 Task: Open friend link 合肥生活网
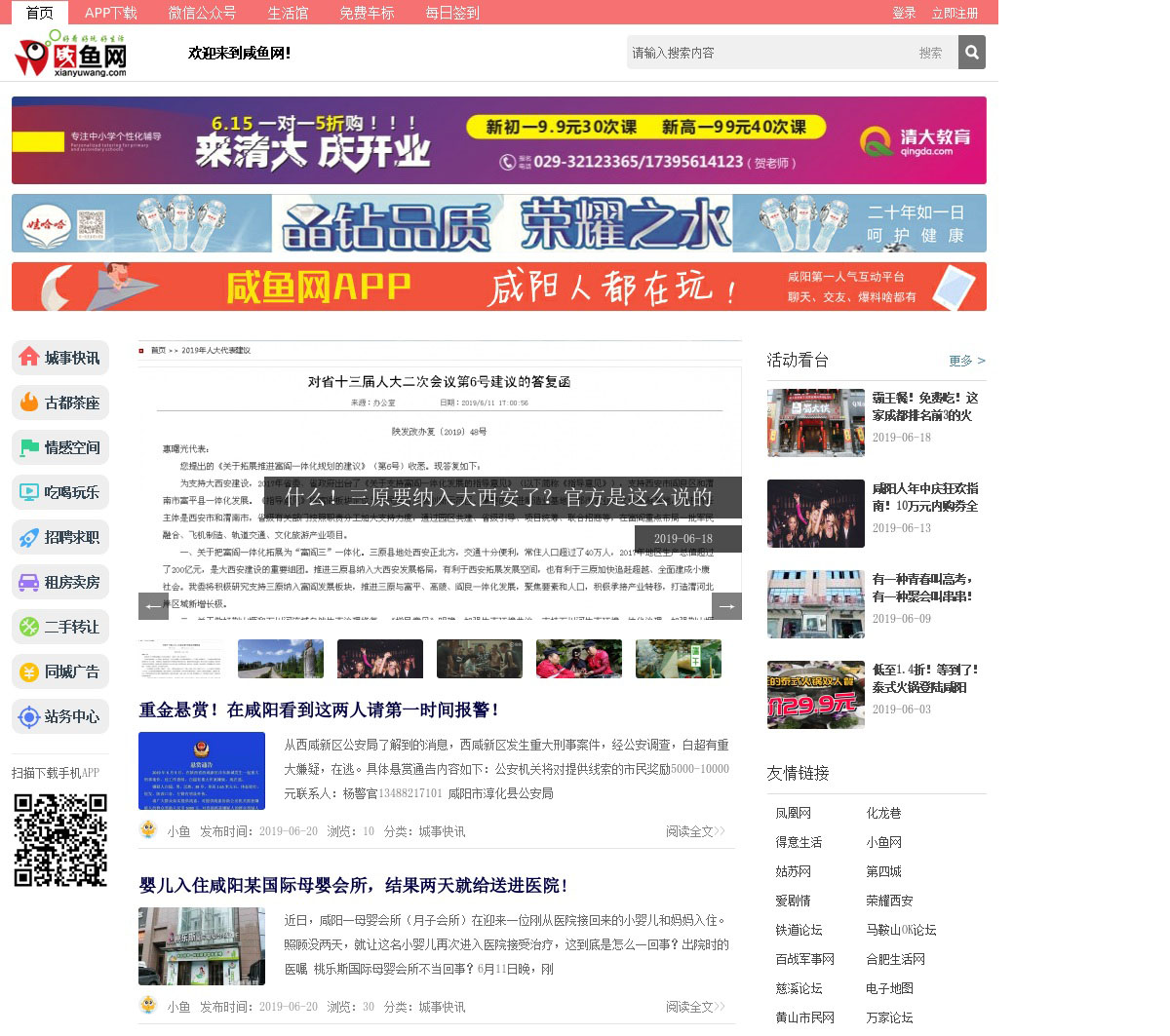coord(896,959)
